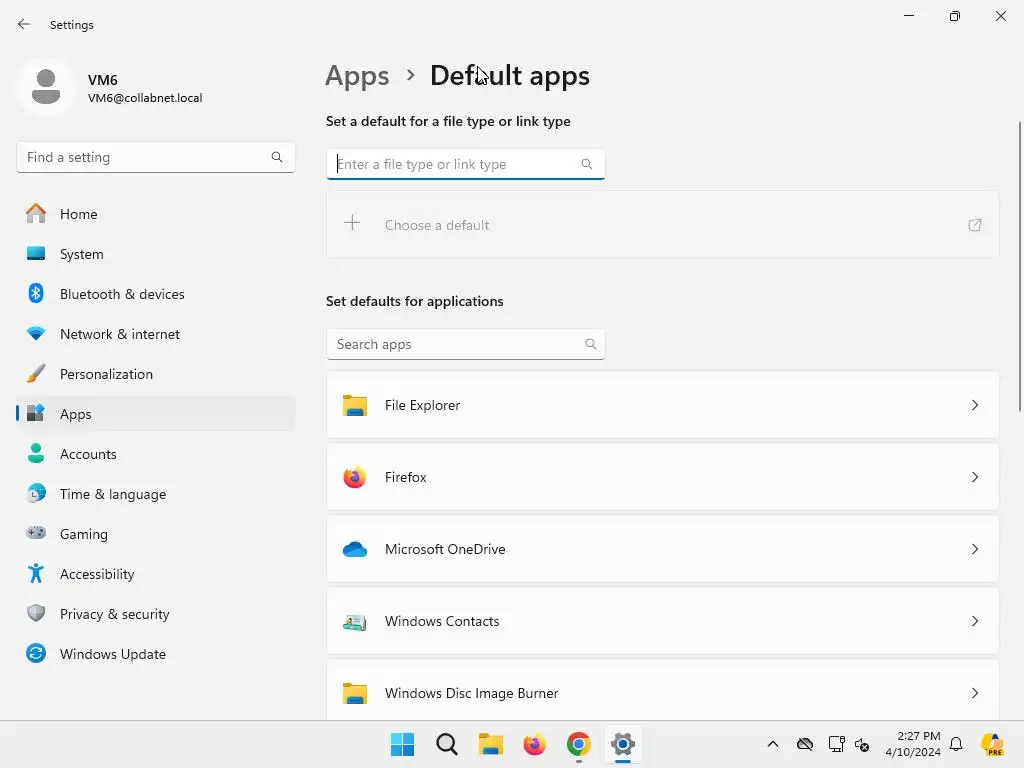
Task: Go to Personalization settings
Action: [x=156, y=374]
